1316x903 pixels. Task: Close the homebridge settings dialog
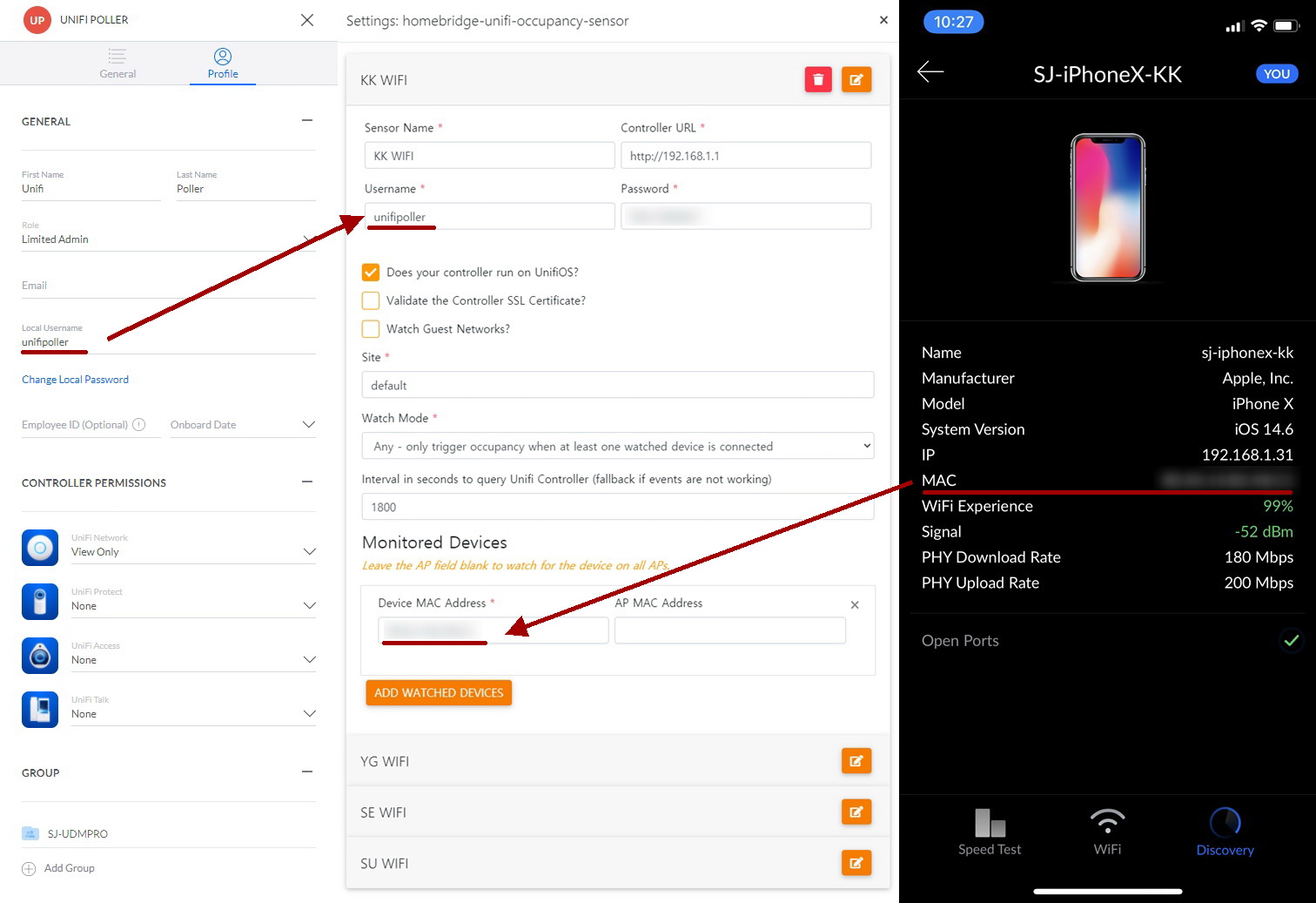[883, 20]
